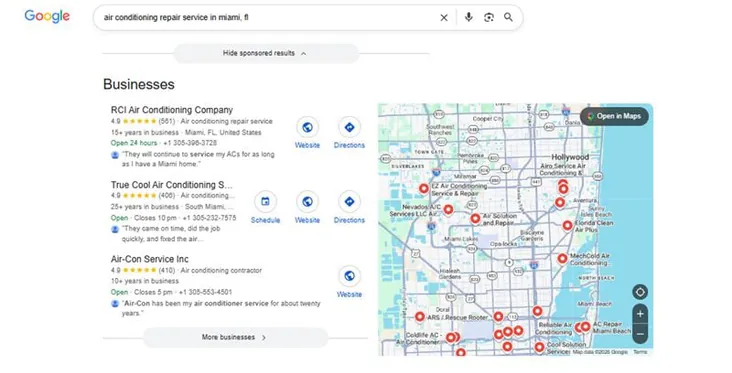This screenshot has width=732, height=373.
Task: Collapse sponsored results with Hide sponsored results
Action: 265,53
